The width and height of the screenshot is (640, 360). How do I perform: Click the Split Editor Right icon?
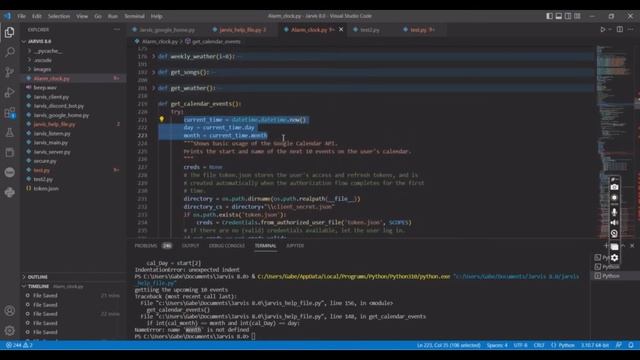click(620, 29)
